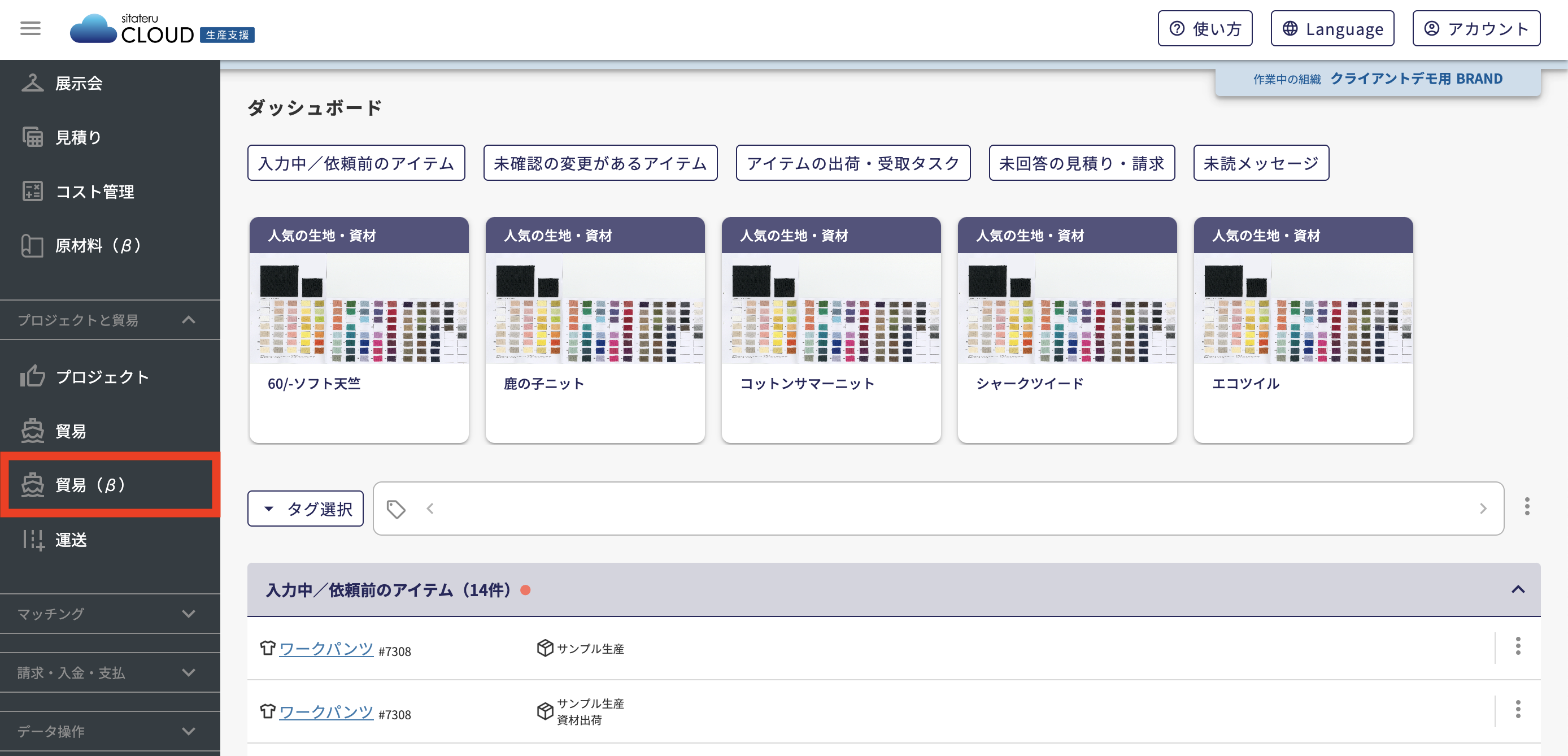Click the 60/-ソフト天竺 card title
1568x756 pixels.
click(314, 384)
